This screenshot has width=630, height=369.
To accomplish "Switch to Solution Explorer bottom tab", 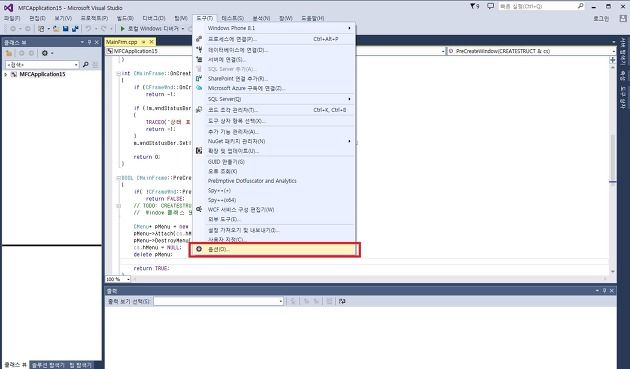I will coord(47,365).
